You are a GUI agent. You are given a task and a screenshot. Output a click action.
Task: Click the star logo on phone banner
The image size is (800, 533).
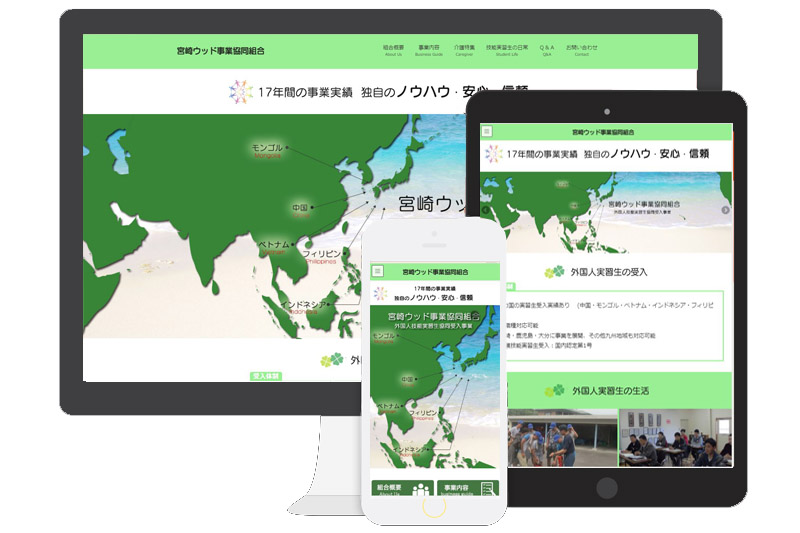coord(381,293)
